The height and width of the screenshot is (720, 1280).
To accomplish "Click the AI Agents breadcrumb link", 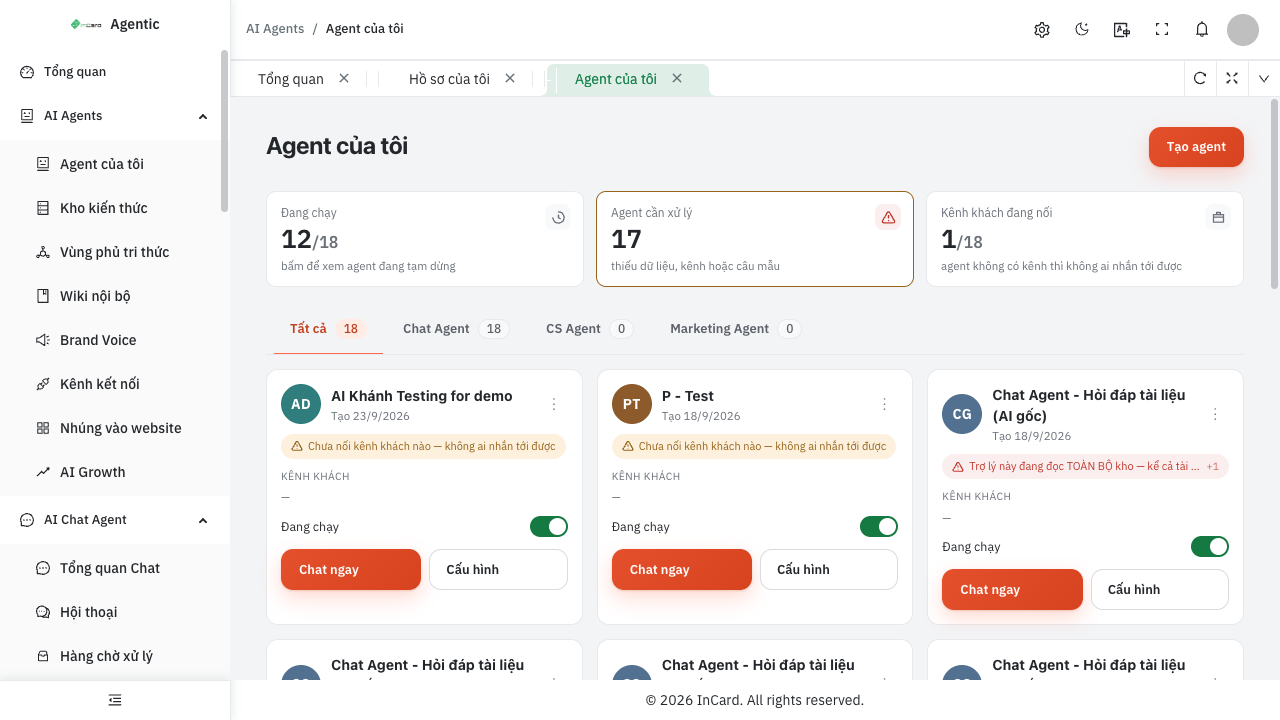I will (x=275, y=29).
